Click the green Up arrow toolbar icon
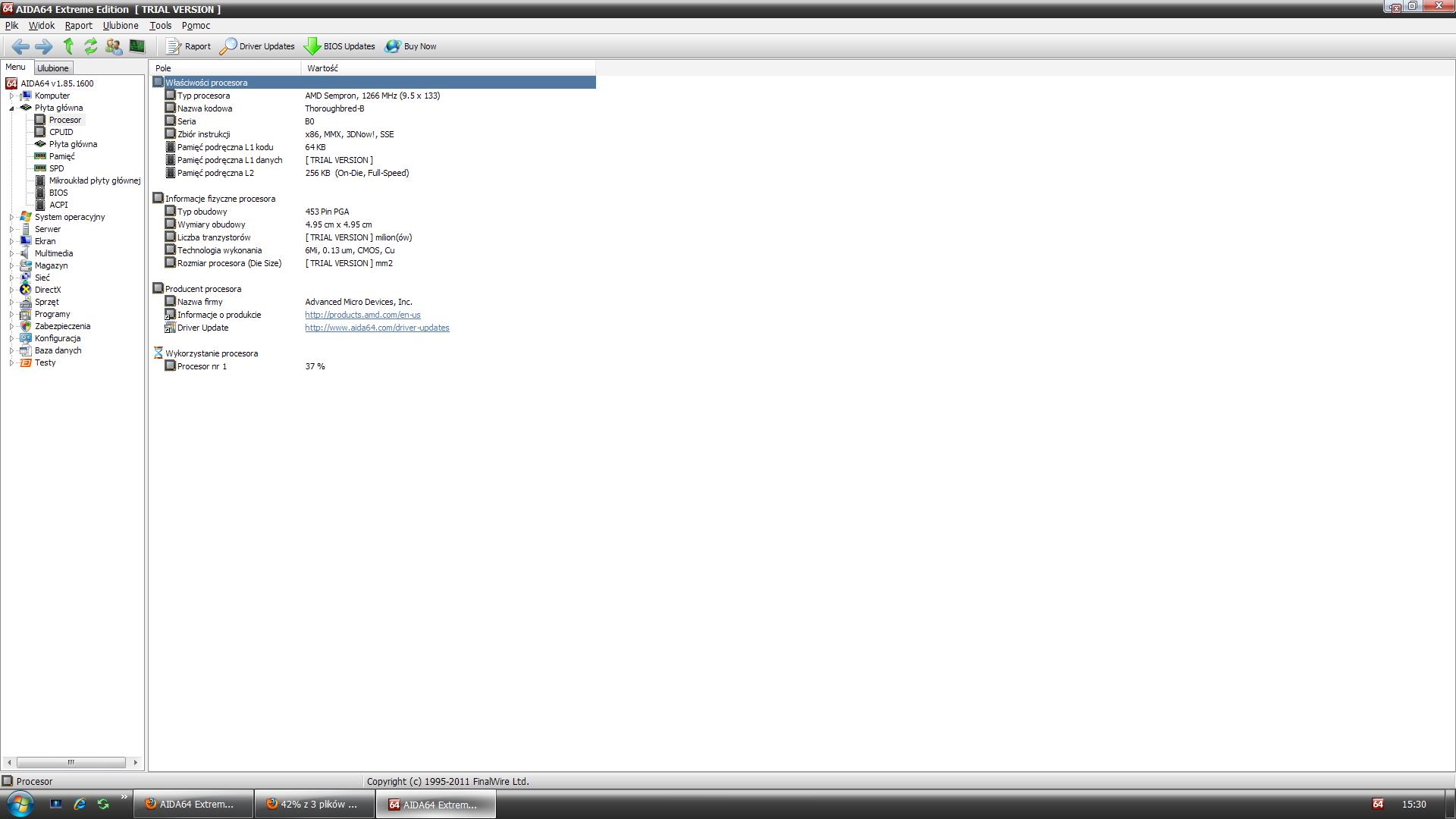This screenshot has width=1456, height=819. pos(68,47)
